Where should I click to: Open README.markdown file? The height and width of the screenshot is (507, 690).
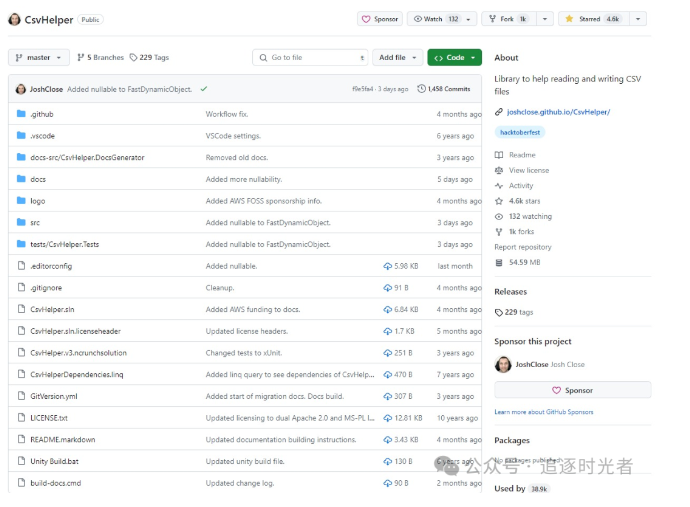coord(62,439)
